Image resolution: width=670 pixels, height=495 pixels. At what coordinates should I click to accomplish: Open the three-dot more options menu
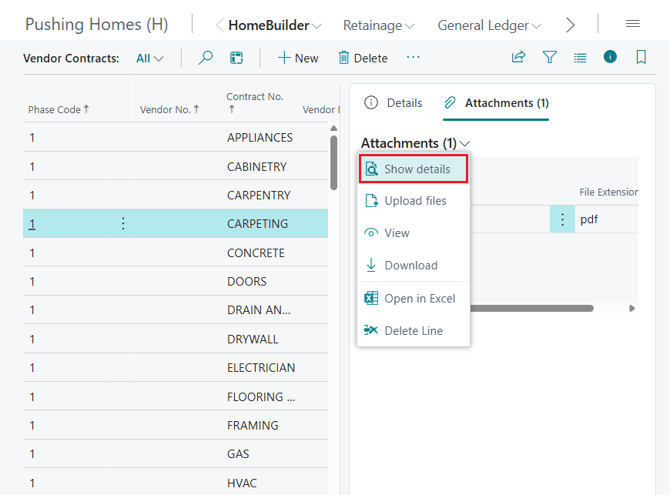pos(413,57)
